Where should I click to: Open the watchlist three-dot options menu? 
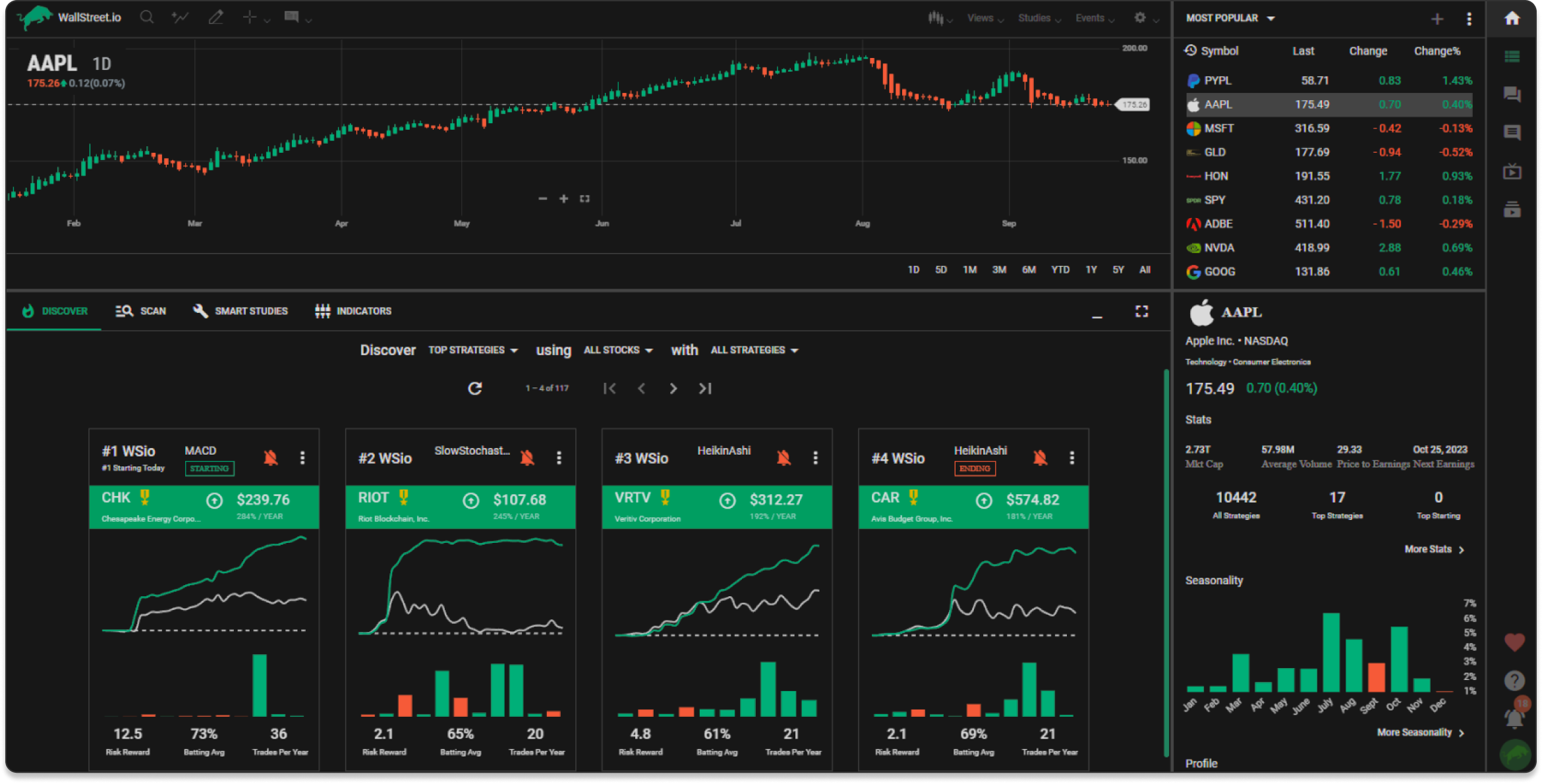pyautogui.click(x=1469, y=19)
